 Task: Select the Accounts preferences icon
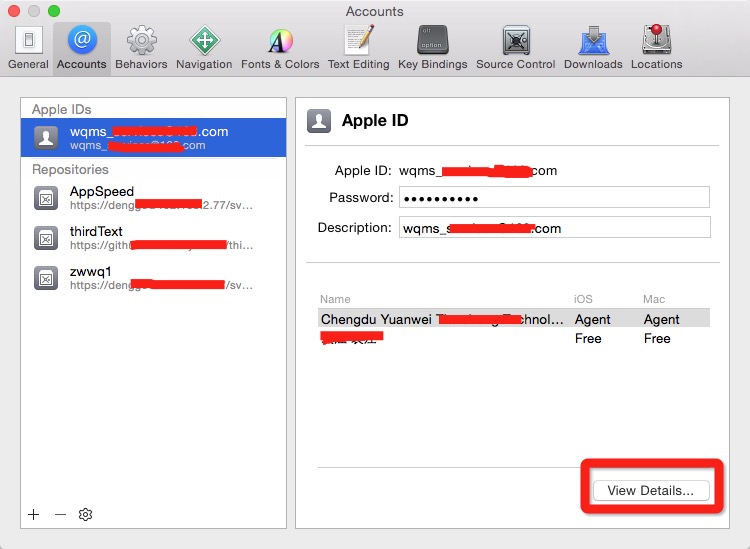82,48
